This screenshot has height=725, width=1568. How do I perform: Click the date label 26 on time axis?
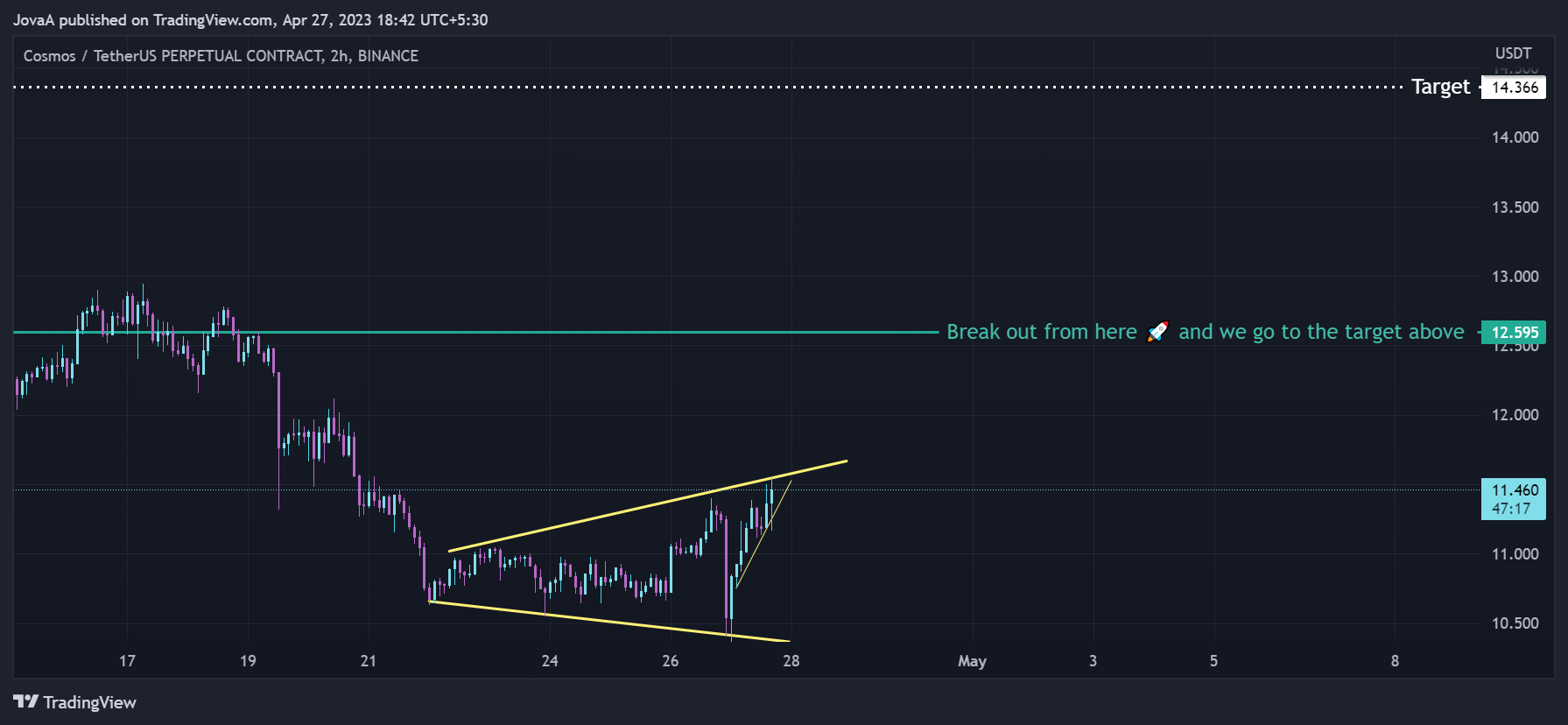point(671,661)
